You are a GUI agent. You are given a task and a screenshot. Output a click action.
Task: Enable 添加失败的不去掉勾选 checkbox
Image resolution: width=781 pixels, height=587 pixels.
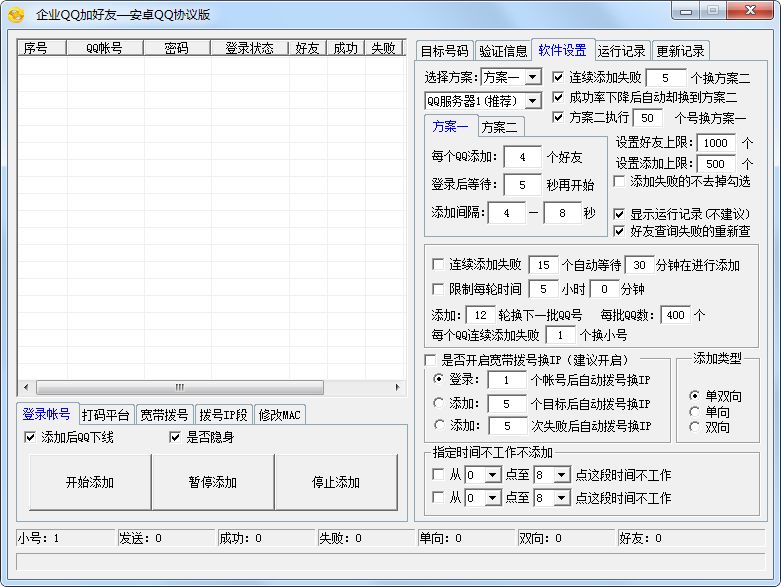pyautogui.click(x=619, y=181)
